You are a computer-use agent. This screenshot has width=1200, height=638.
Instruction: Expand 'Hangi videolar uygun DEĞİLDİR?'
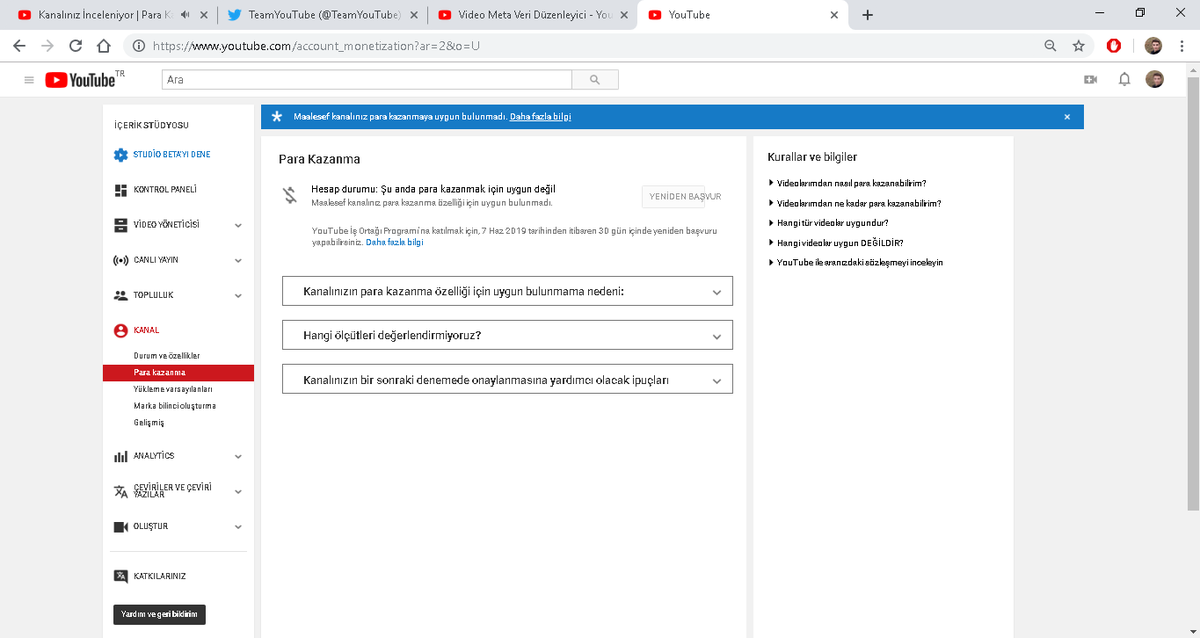pos(835,243)
